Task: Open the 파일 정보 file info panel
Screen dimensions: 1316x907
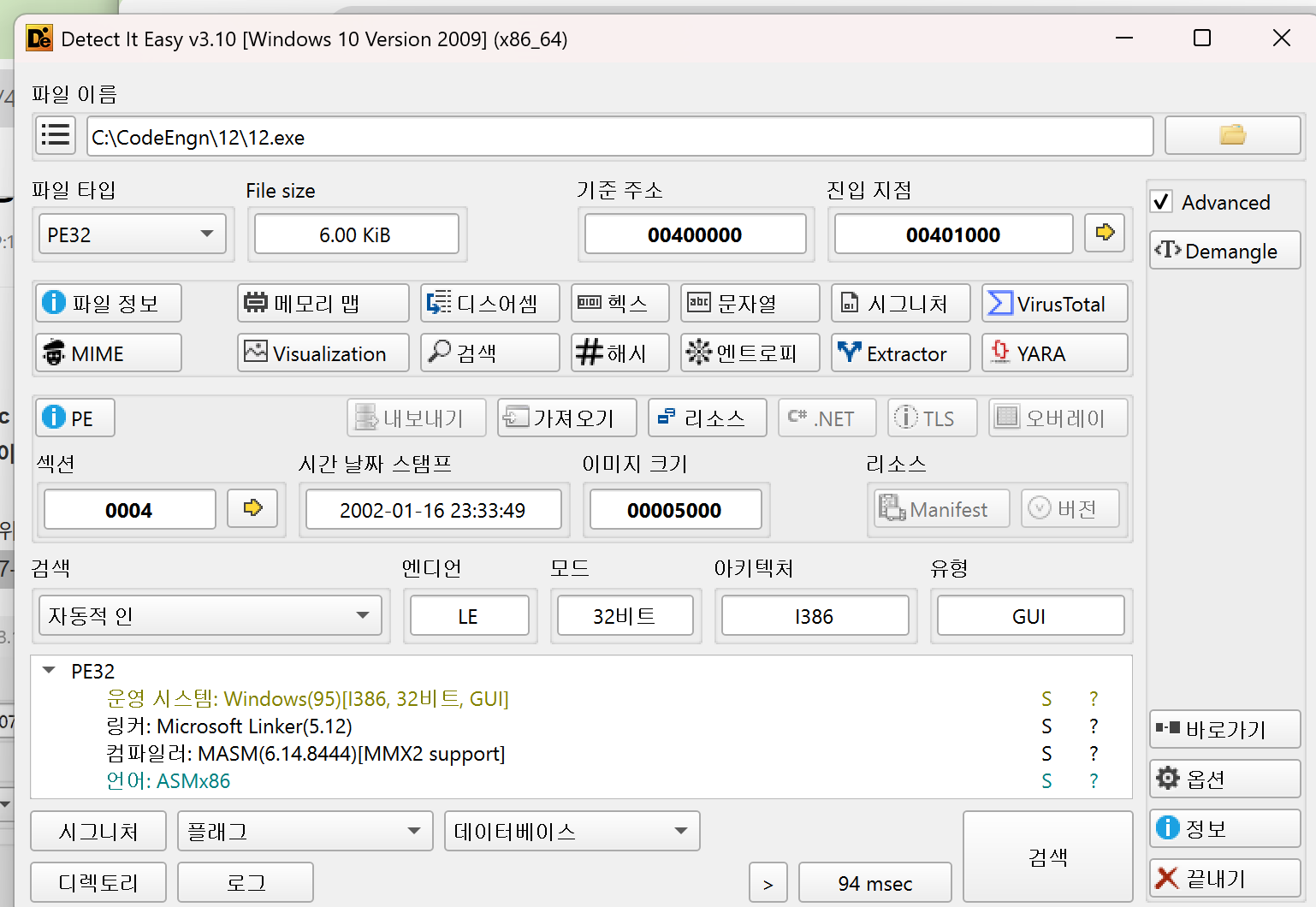Action: 109,303
